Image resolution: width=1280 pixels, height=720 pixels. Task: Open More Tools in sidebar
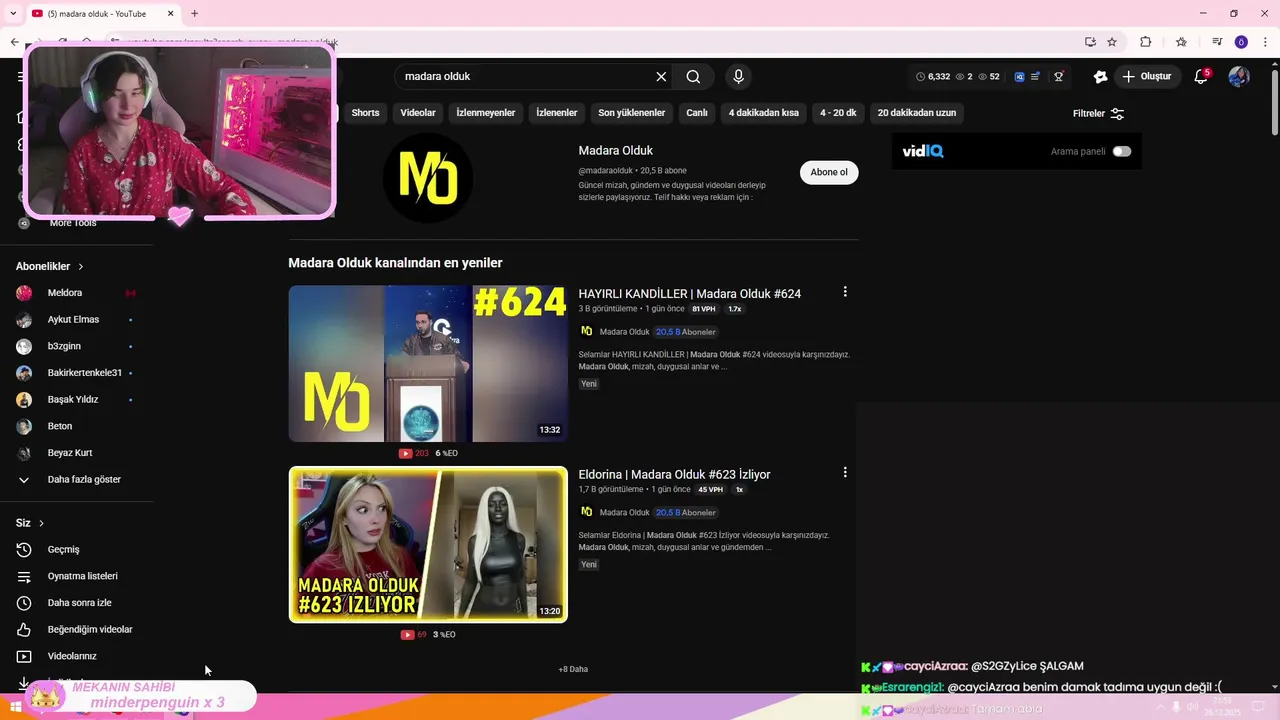coord(72,223)
